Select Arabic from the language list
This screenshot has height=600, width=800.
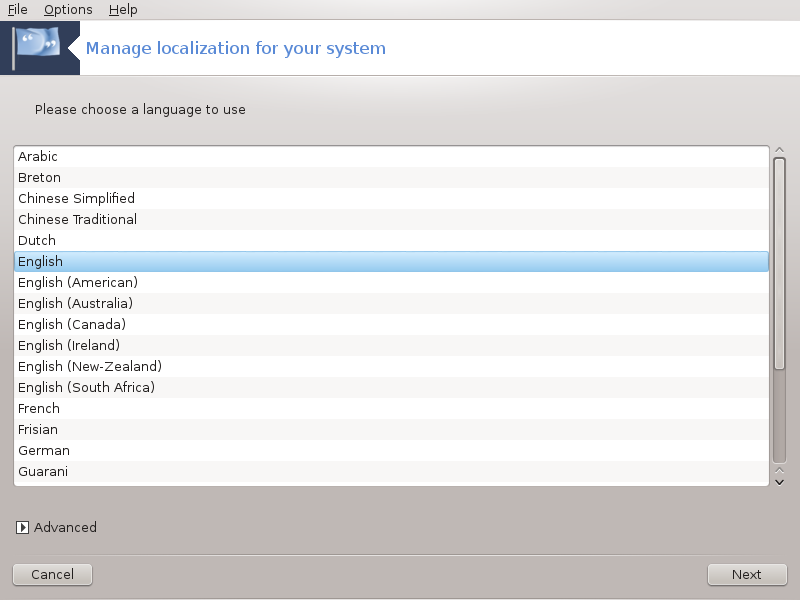[391, 157]
